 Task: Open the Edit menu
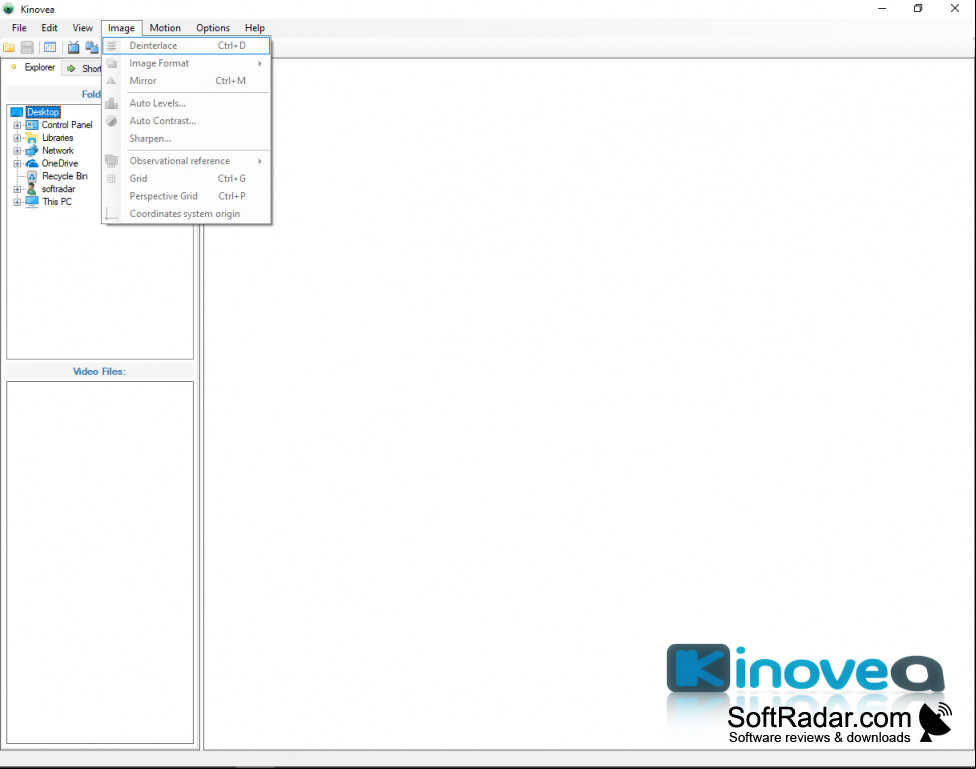coord(49,28)
